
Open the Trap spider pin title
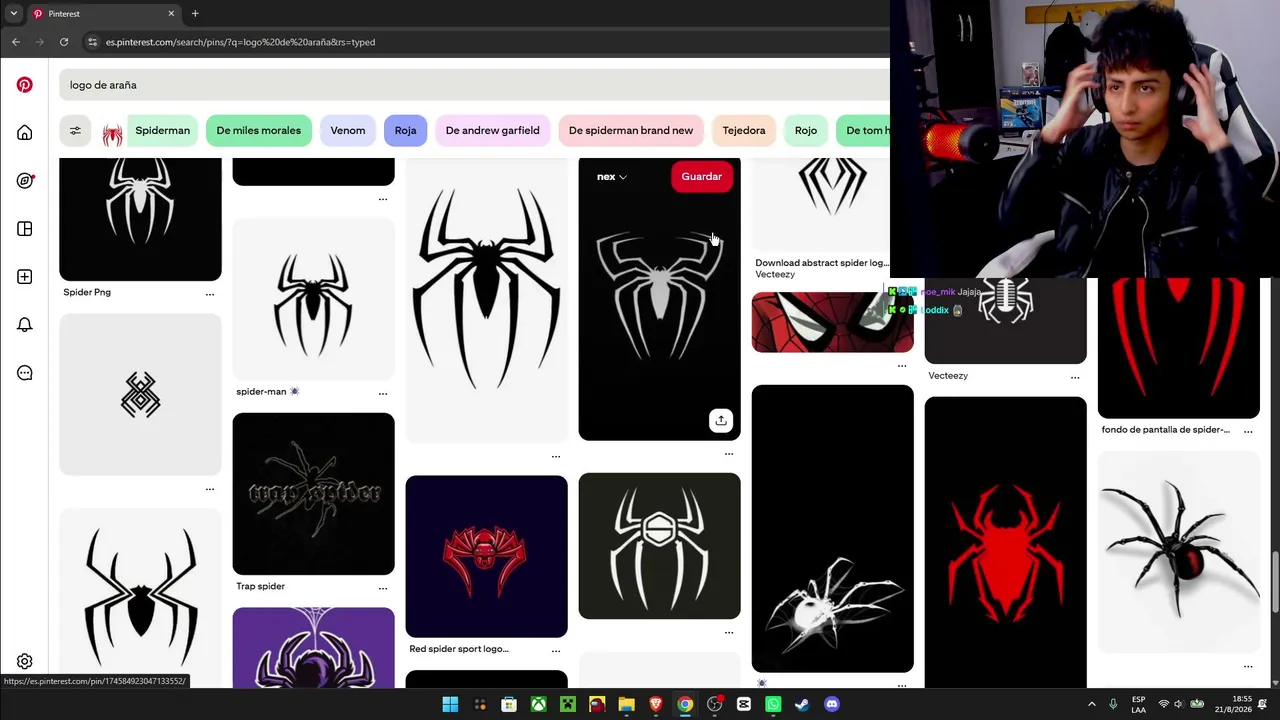[260, 587]
